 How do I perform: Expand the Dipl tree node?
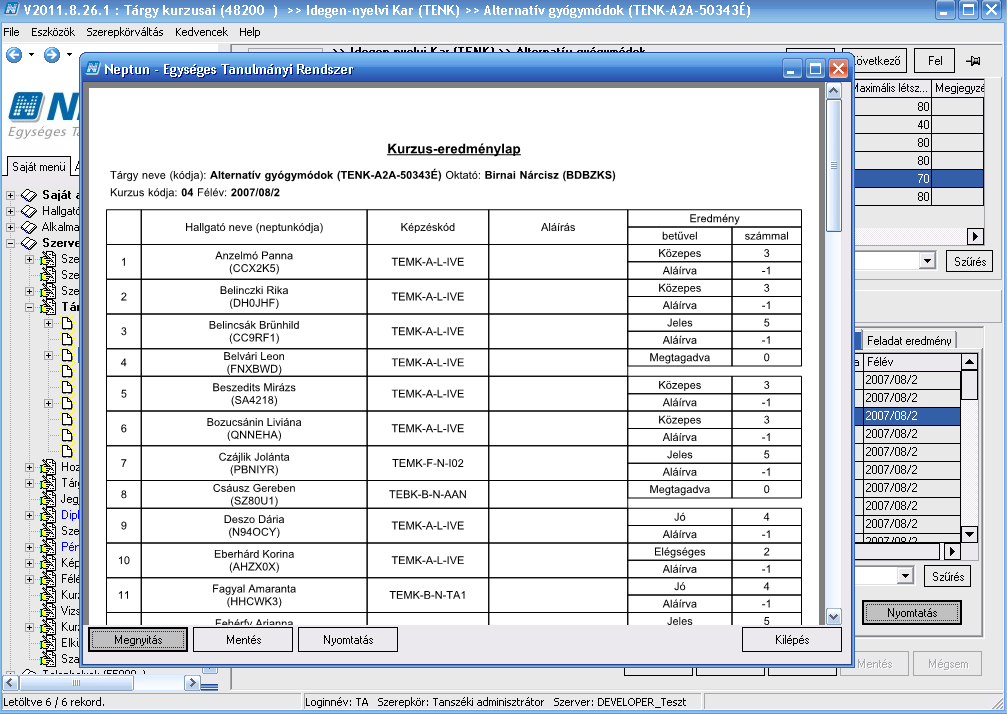pos(30,515)
